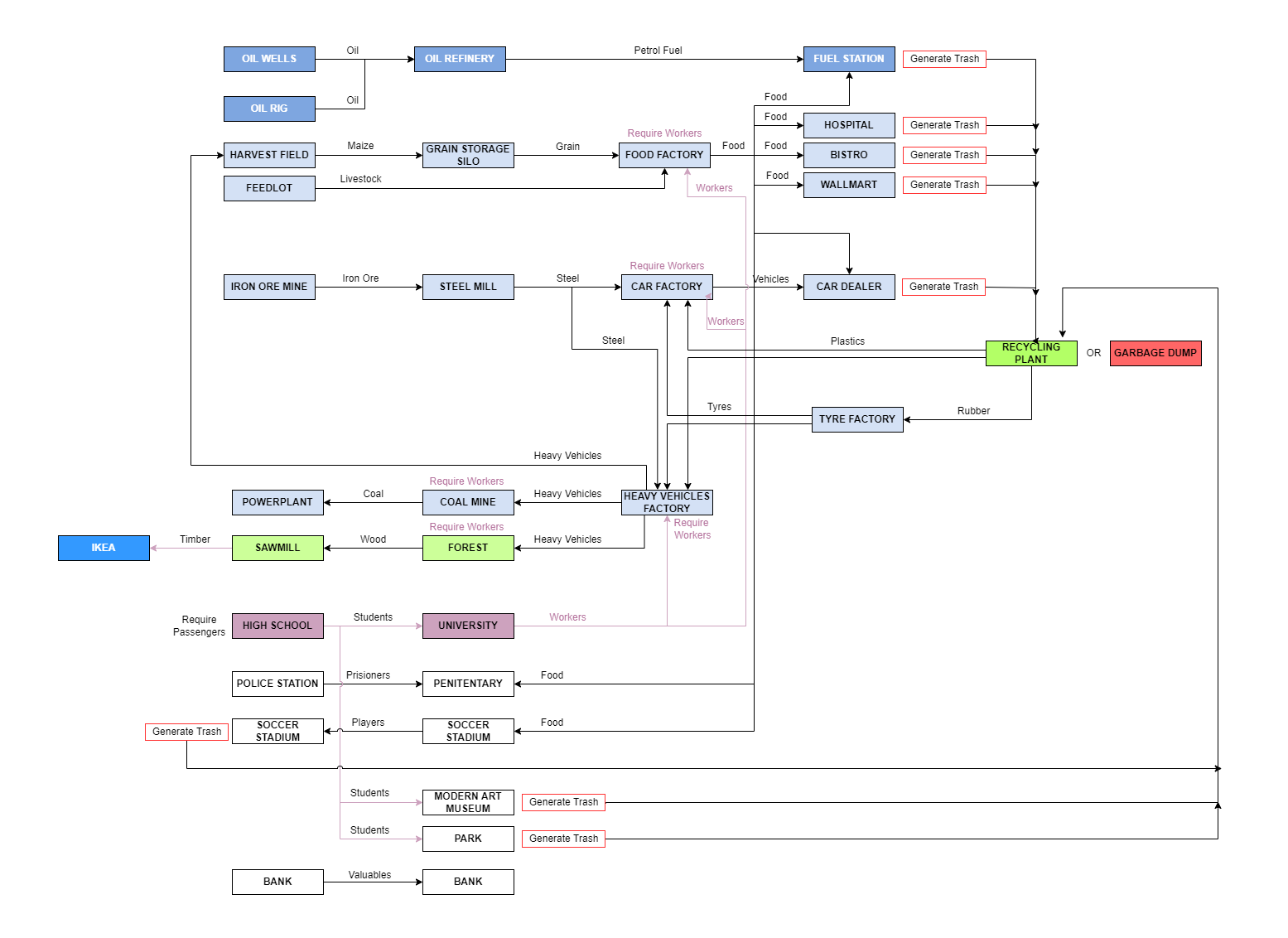1288x938 pixels.
Task: Click the CAR DEALER node
Action: [849, 287]
